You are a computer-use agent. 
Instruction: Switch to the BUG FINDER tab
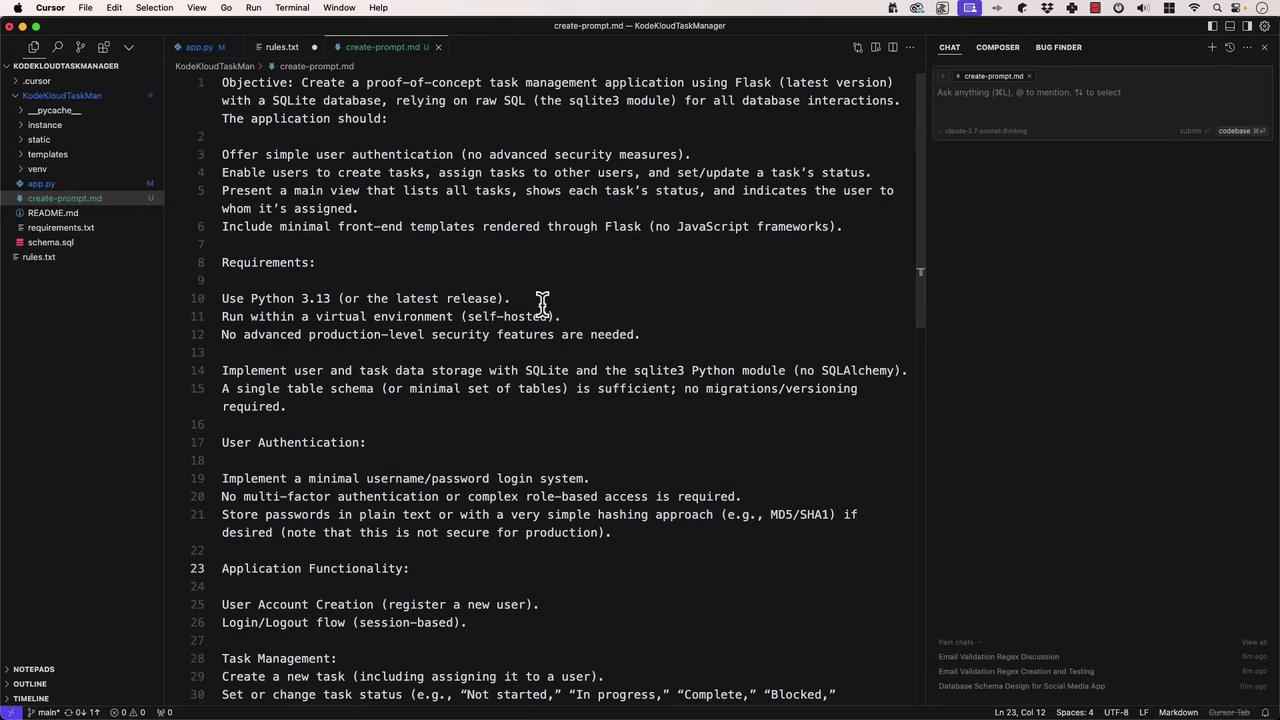(x=1058, y=47)
